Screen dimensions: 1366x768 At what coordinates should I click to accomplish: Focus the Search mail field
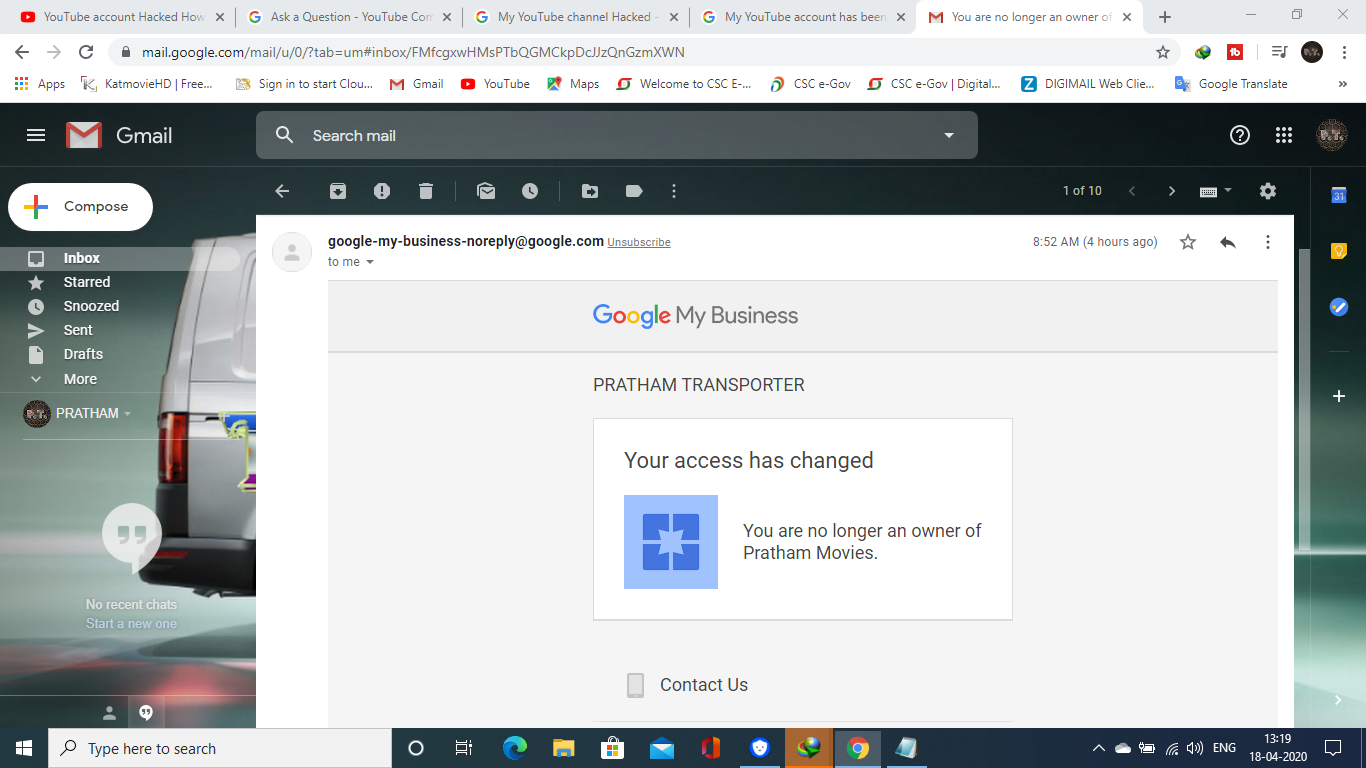point(616,135)
